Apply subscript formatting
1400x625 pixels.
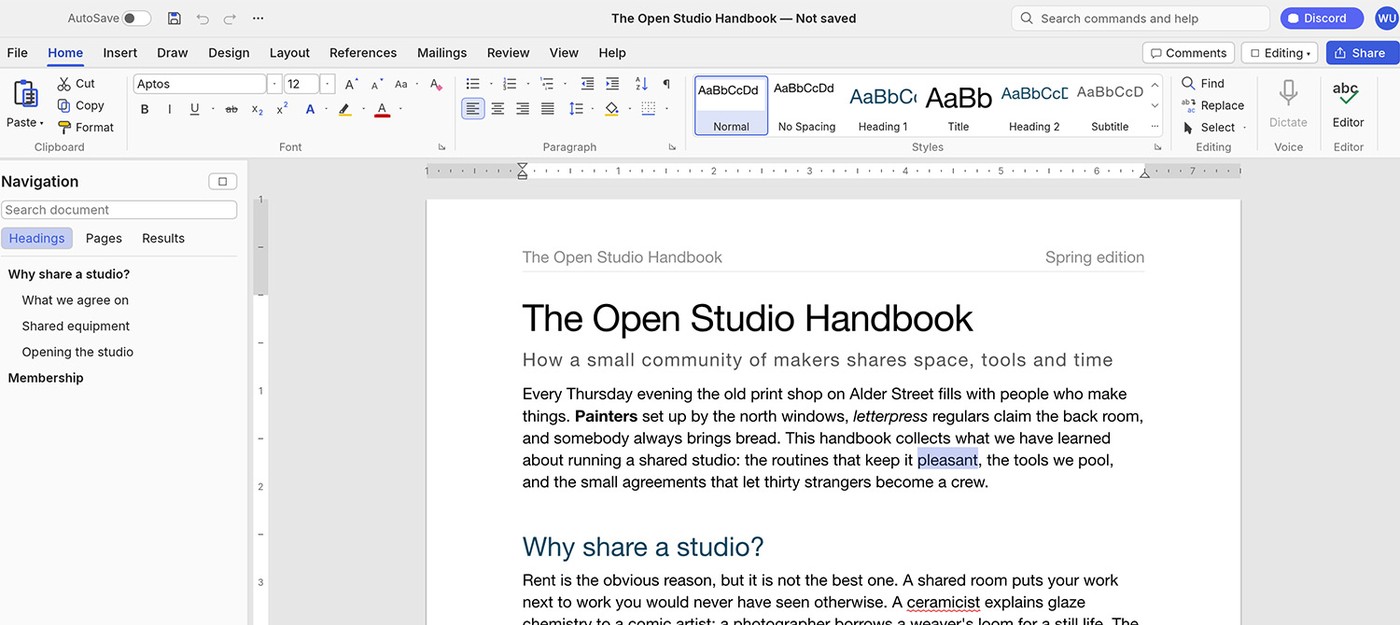point(257,109)
